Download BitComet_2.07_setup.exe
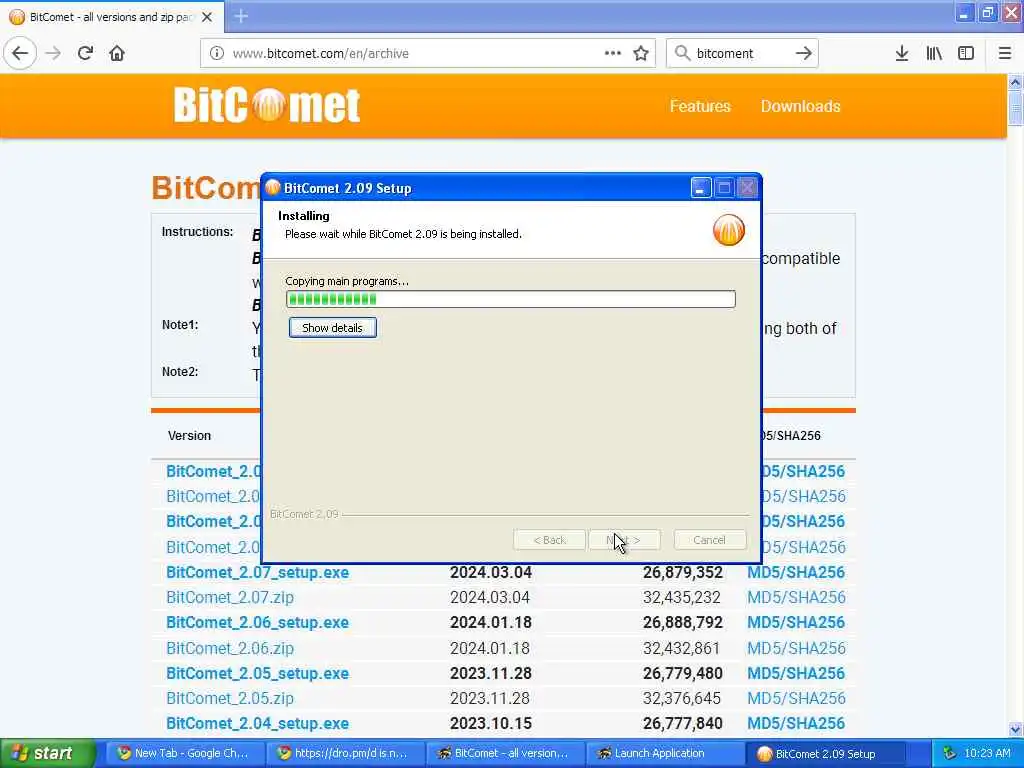This screenshot has width=1024, height=768. (x=257, y=572)
